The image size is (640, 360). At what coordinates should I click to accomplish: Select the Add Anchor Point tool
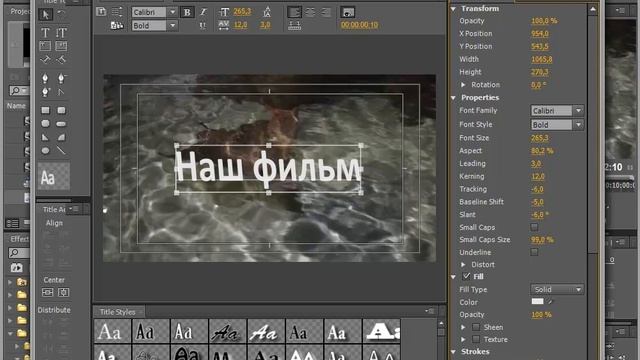coord(45,92)
